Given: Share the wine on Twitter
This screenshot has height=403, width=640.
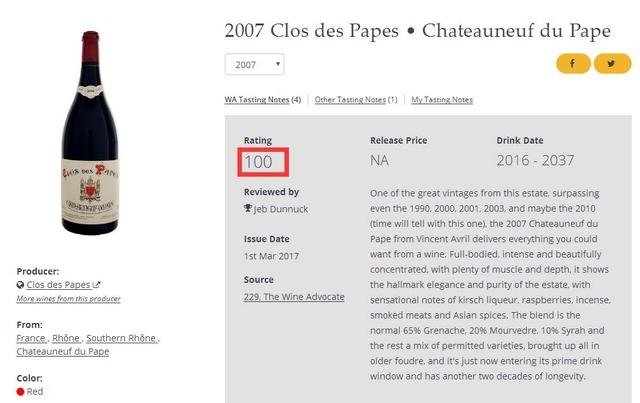Looking at the screenshot, I should [x=612, y=64].
